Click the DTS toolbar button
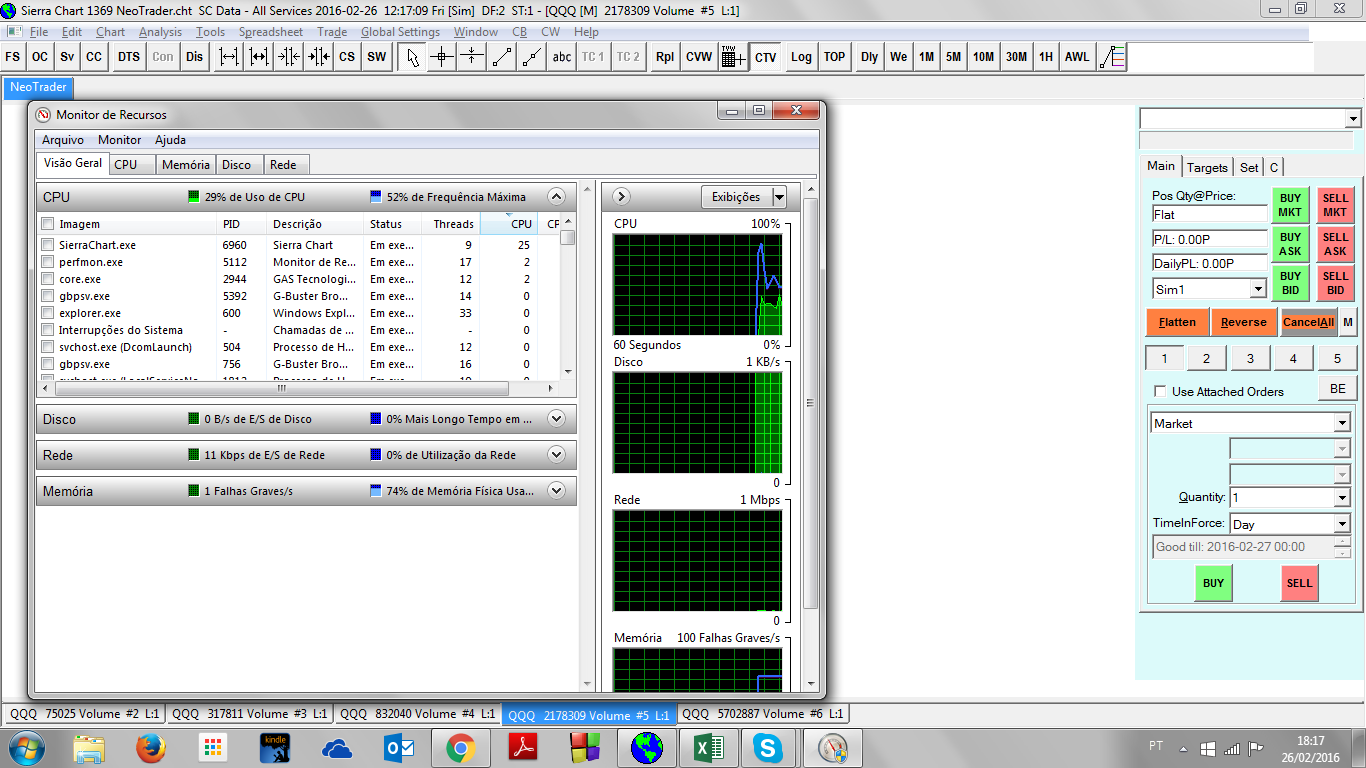Screen dimensions: 1366x768 [129, 57]
